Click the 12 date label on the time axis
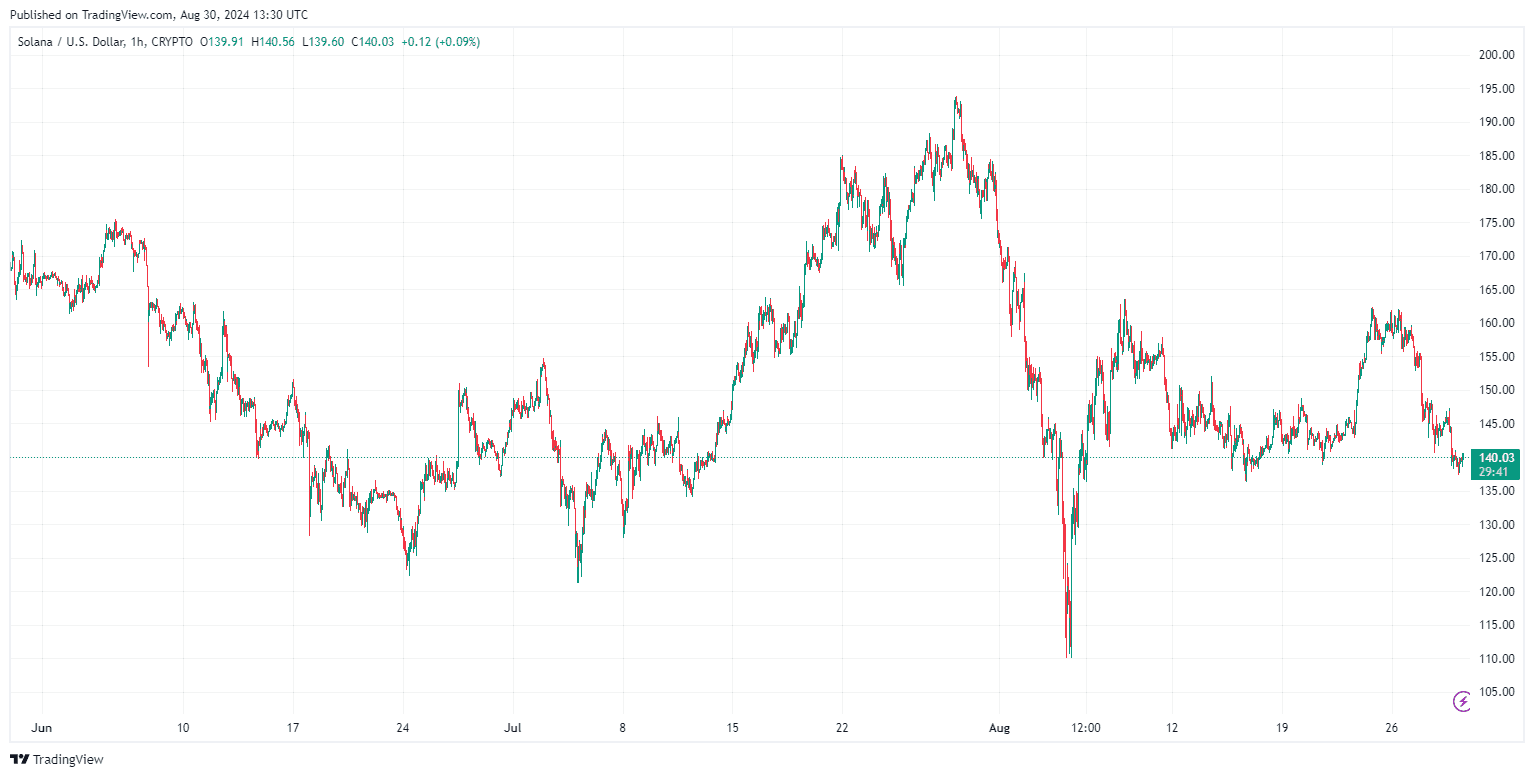This screenshot has height=777, width=1534. pyautogui.click(x=1172, y=728)
